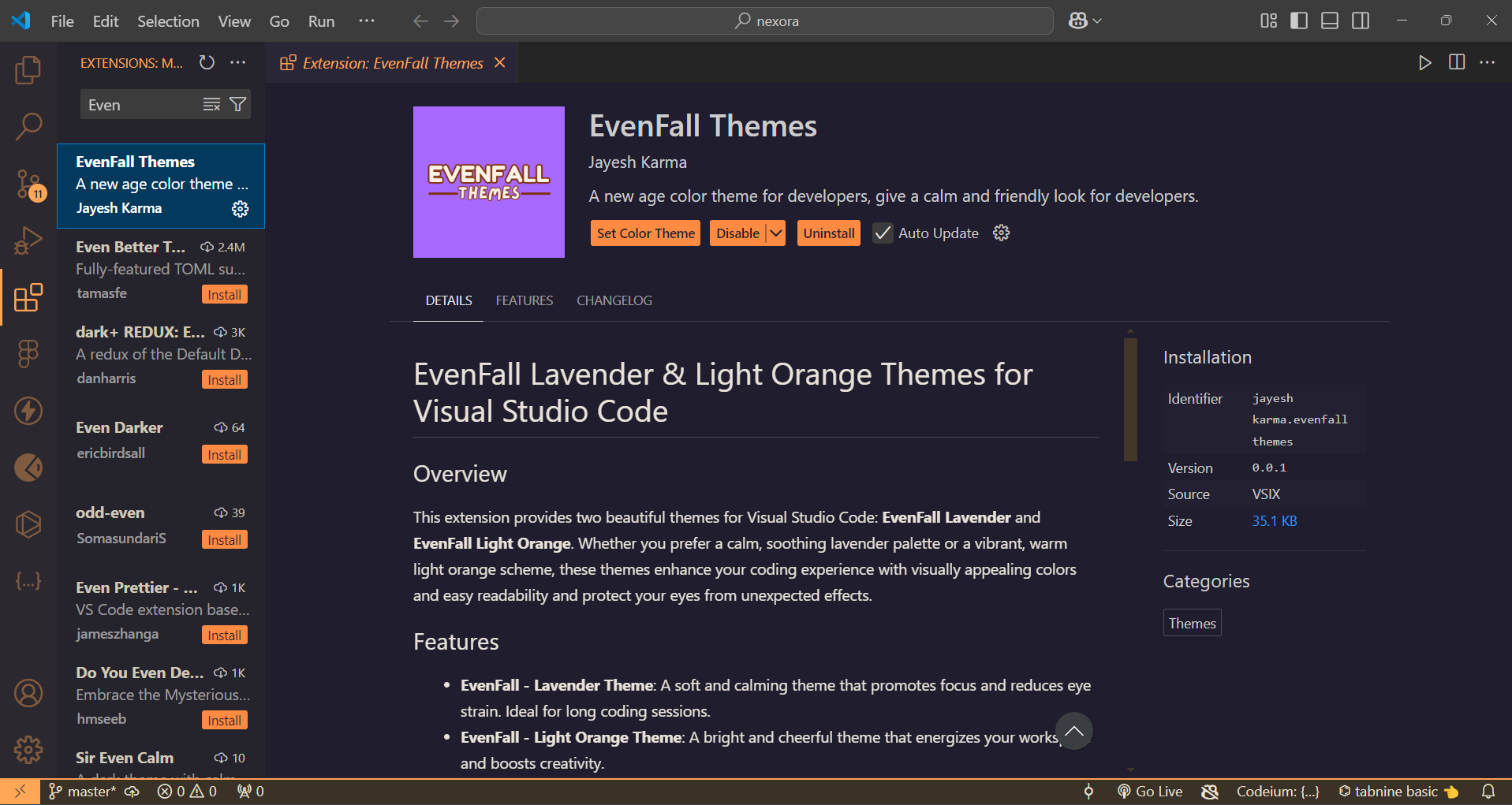Viewport: 1512px width, 805px height.
Task: Go back with the navigation arrow
Action: 420,21
